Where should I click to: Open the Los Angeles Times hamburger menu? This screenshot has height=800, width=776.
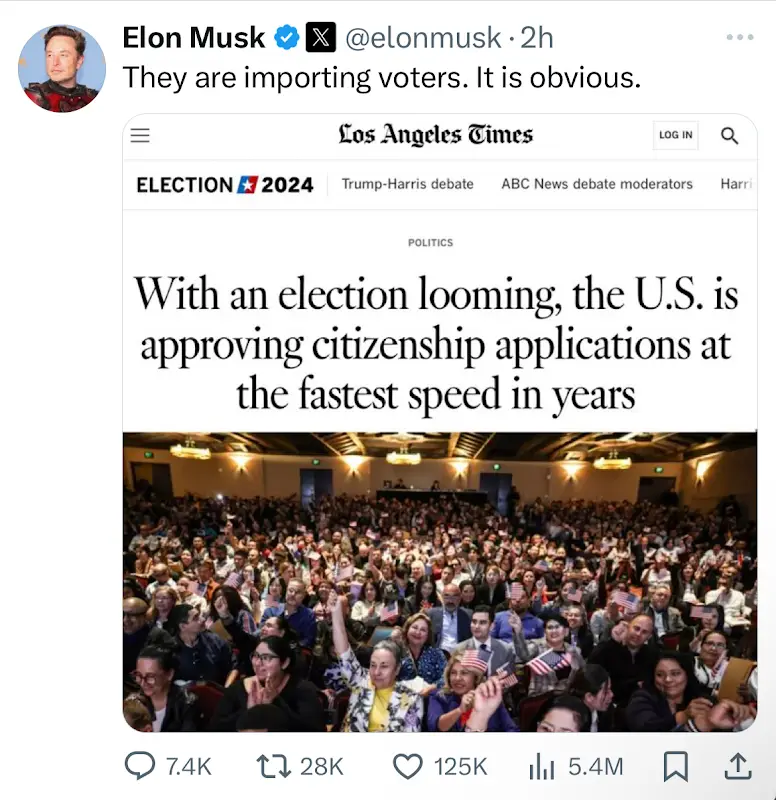[x=141, y=136]
